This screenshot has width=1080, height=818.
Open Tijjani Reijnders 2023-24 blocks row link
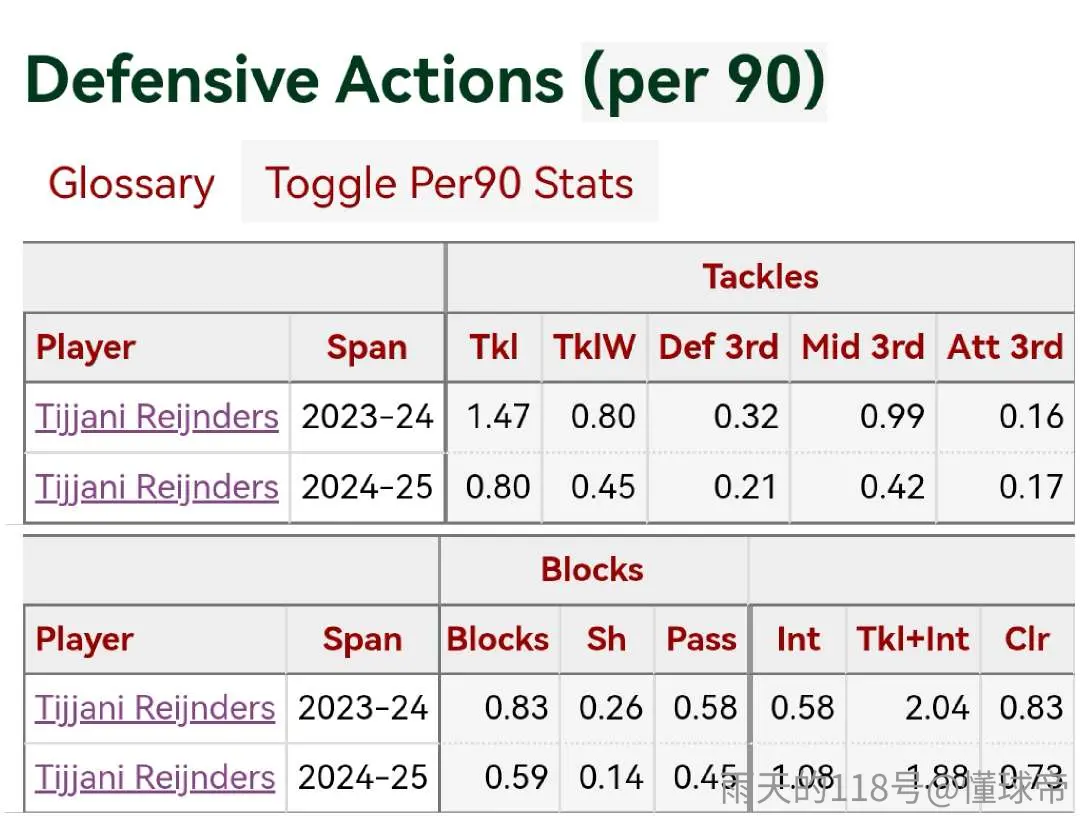click(x=155, y=709)
